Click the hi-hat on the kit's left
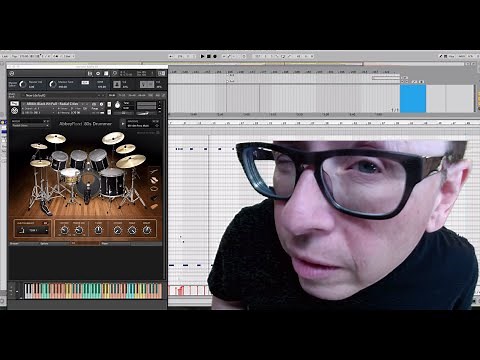Image resolution: width=480 pixels, height=360 pixels. [40, 163]
